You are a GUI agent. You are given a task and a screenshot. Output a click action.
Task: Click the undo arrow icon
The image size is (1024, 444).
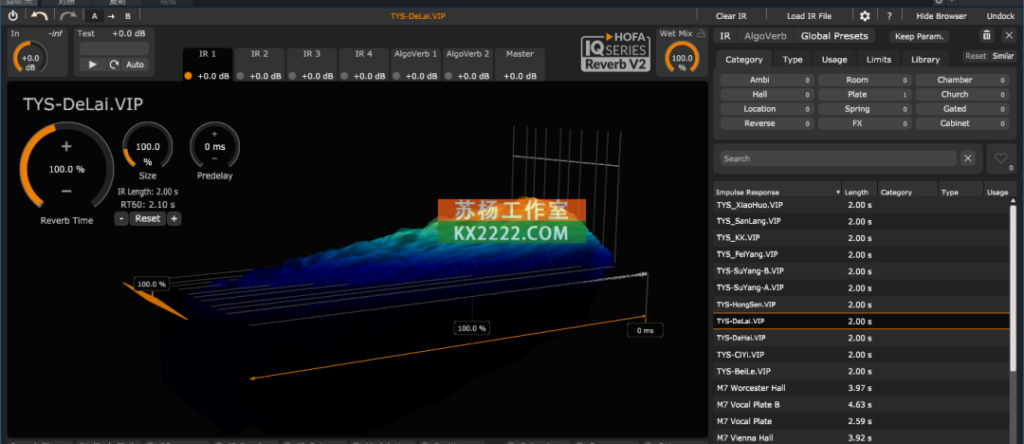39,16
